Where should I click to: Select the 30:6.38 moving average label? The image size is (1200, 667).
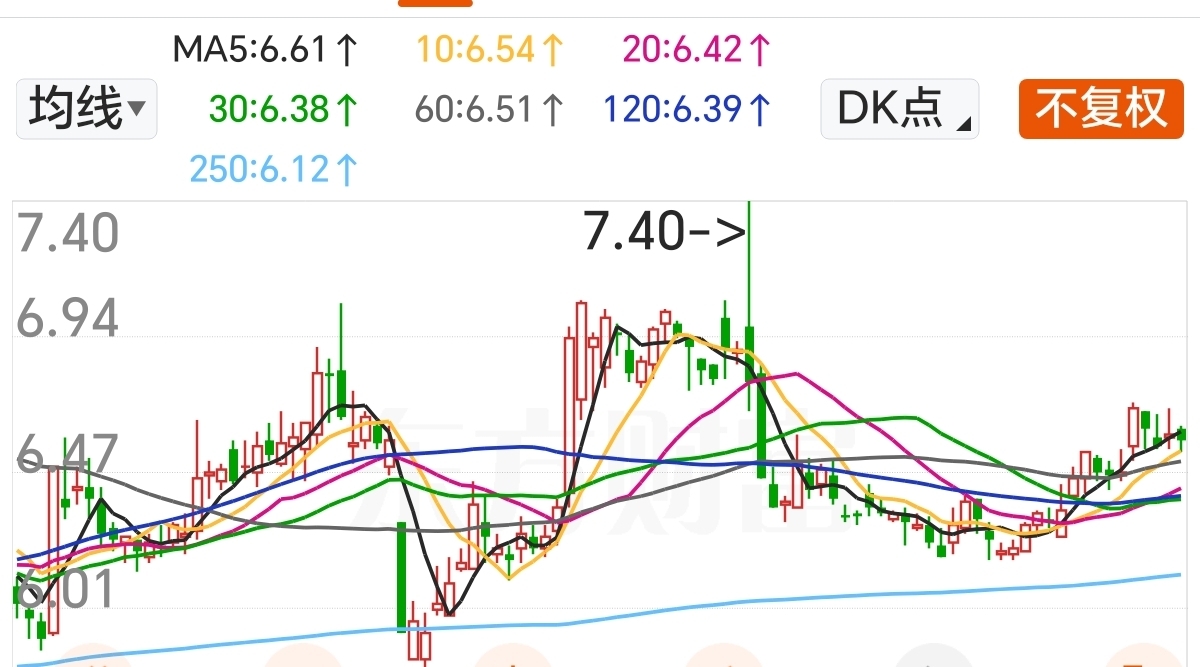[284, 109]
